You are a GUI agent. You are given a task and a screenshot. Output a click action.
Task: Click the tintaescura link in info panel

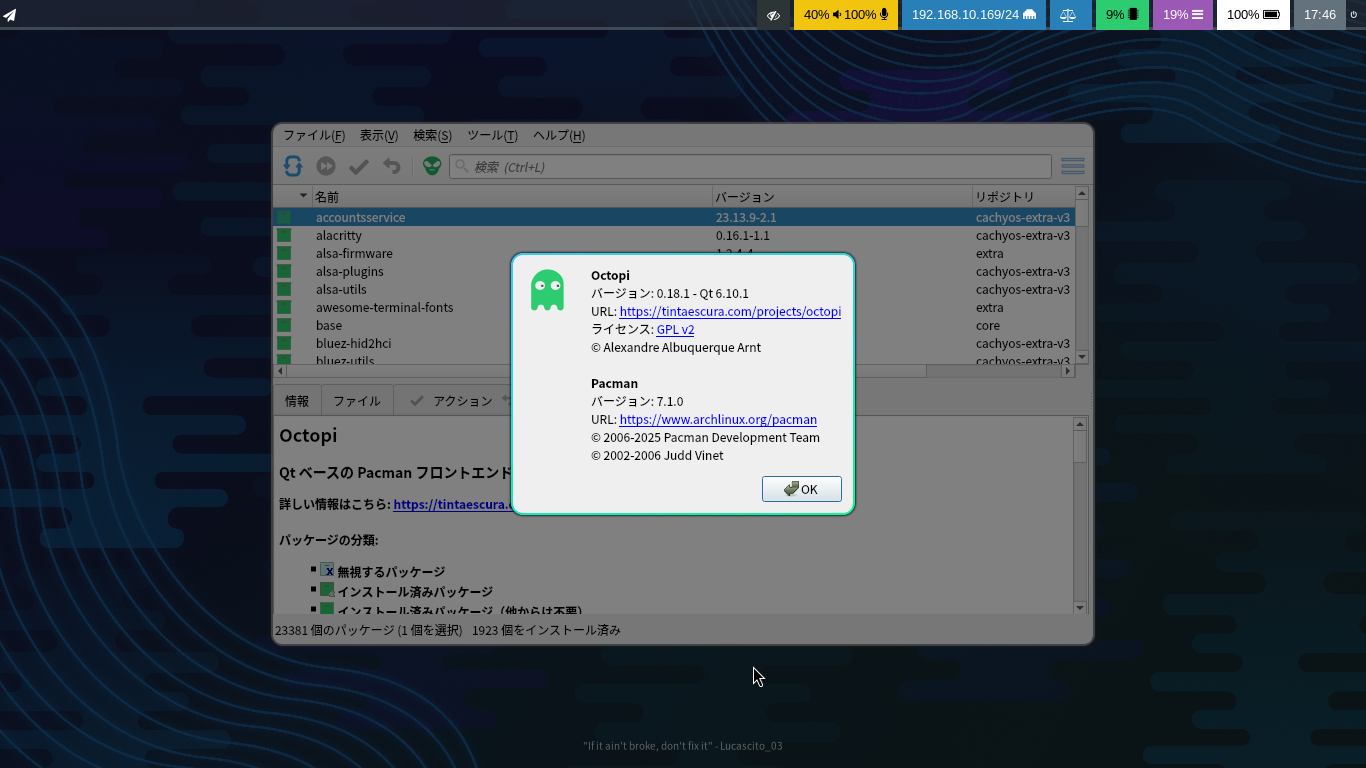click(452, 504)
